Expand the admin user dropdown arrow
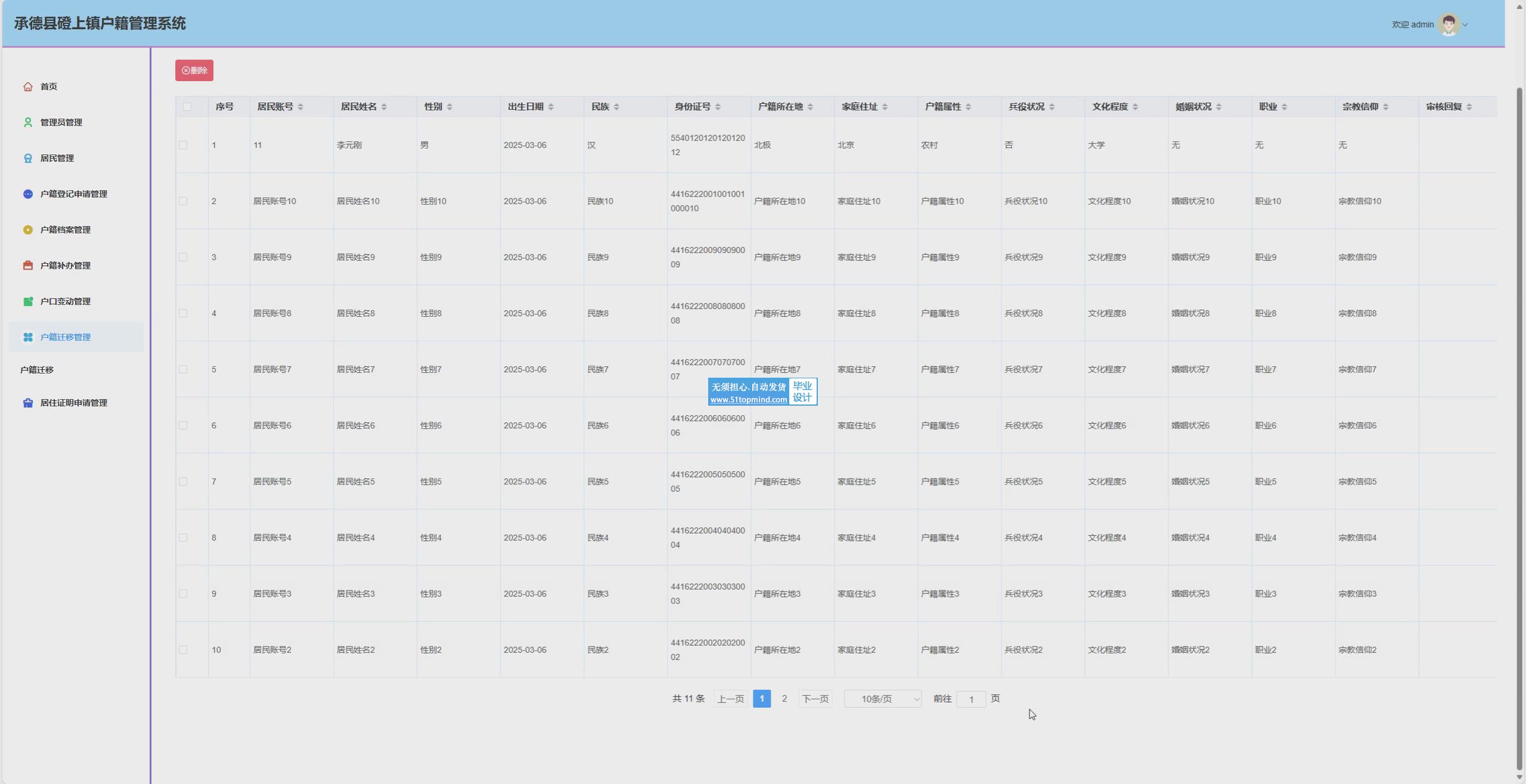 click(x=1465, y=25)
